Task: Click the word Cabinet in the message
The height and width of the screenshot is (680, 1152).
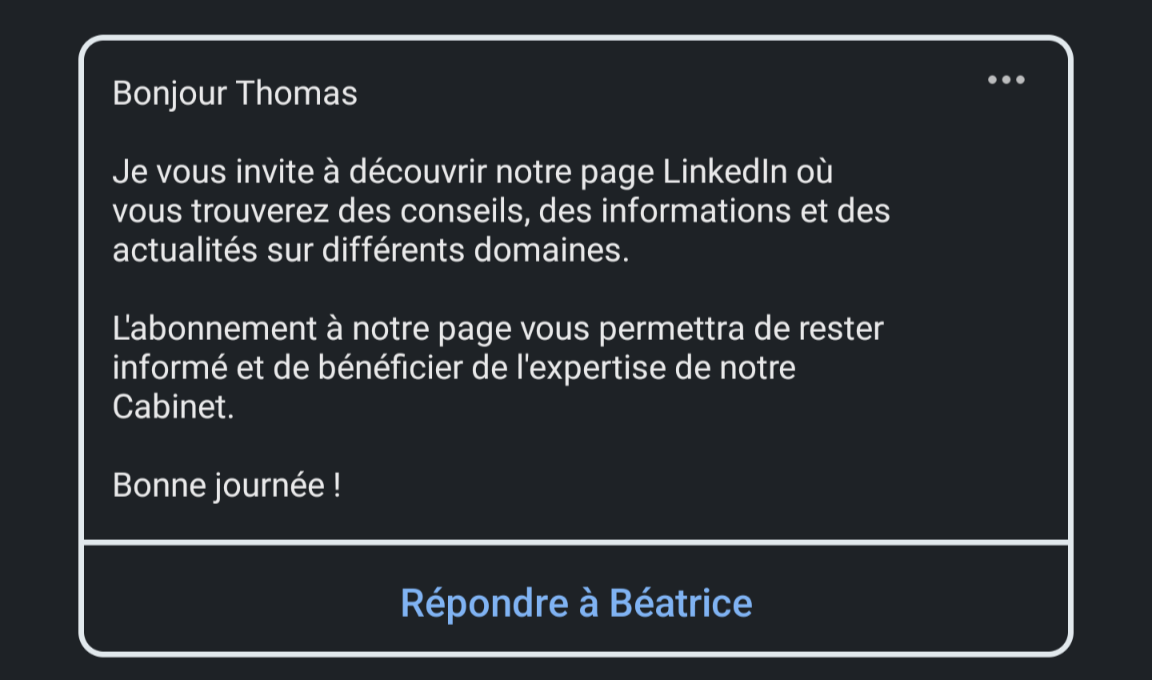Action: coord(171,408)
